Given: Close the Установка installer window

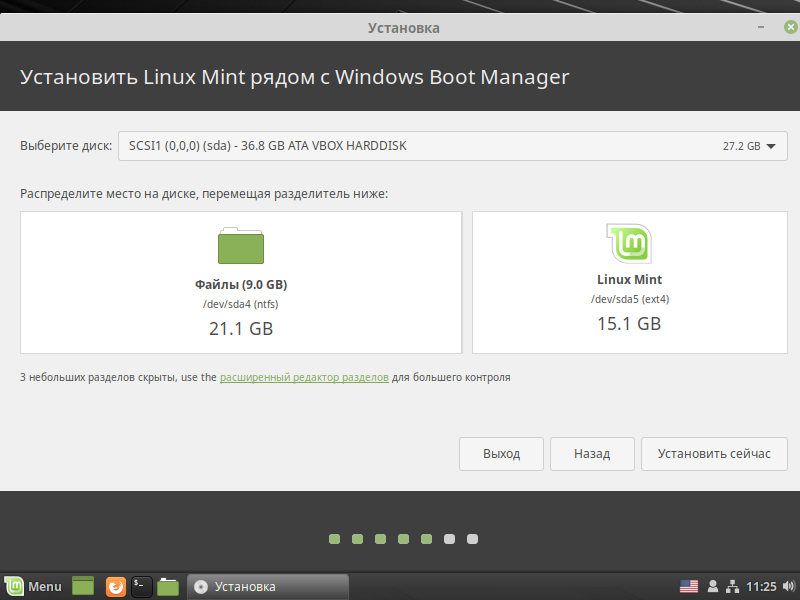Looking at the screenshot, I should pos(790,27).
